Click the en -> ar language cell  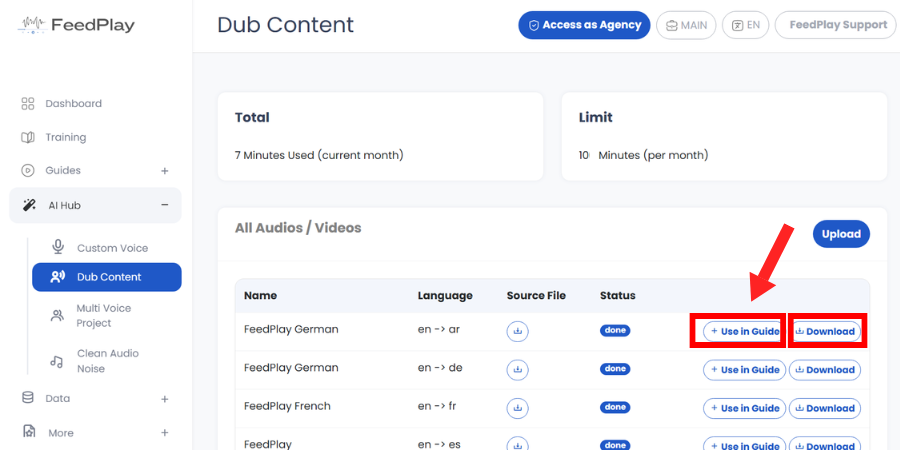coord(439,329)
